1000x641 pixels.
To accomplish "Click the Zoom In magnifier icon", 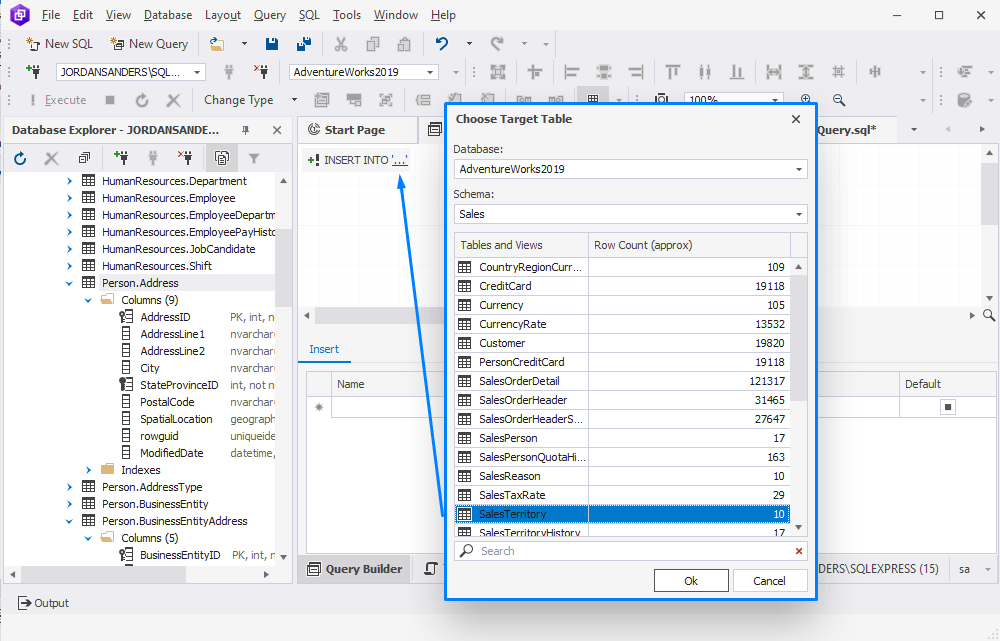I will click(805, 100).
